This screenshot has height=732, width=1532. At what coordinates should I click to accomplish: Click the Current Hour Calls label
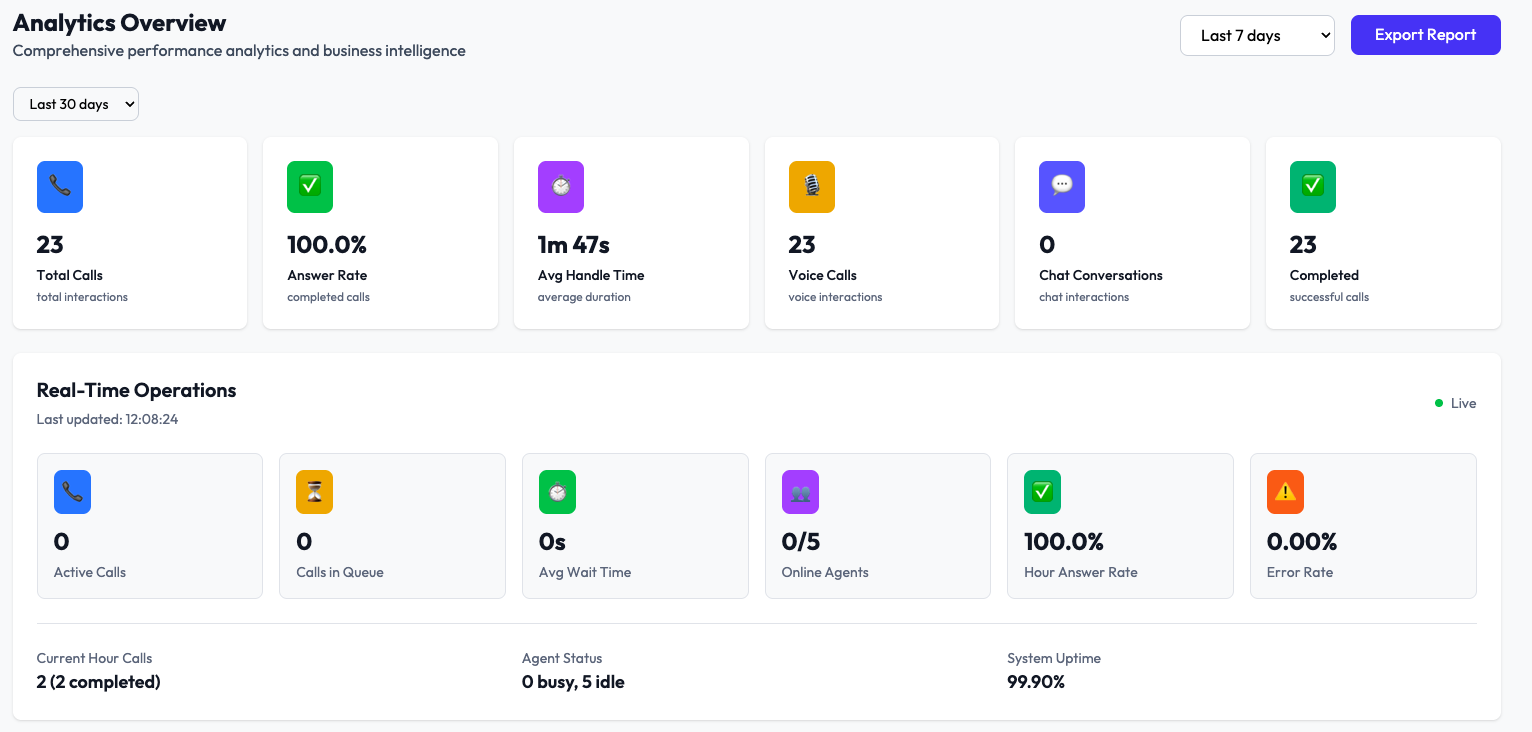tap(95, 658)
